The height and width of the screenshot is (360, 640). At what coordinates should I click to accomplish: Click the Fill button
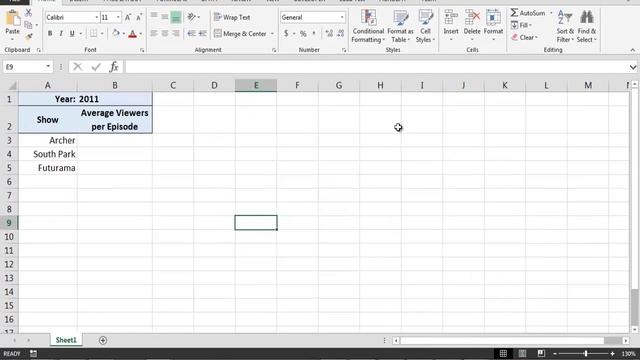(x=521, y=25)
